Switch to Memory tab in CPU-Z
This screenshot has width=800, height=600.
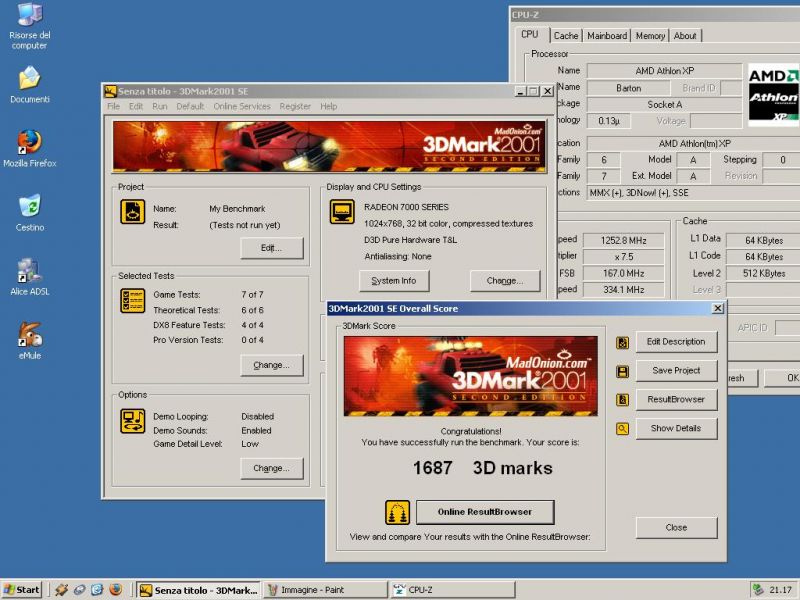650,36
